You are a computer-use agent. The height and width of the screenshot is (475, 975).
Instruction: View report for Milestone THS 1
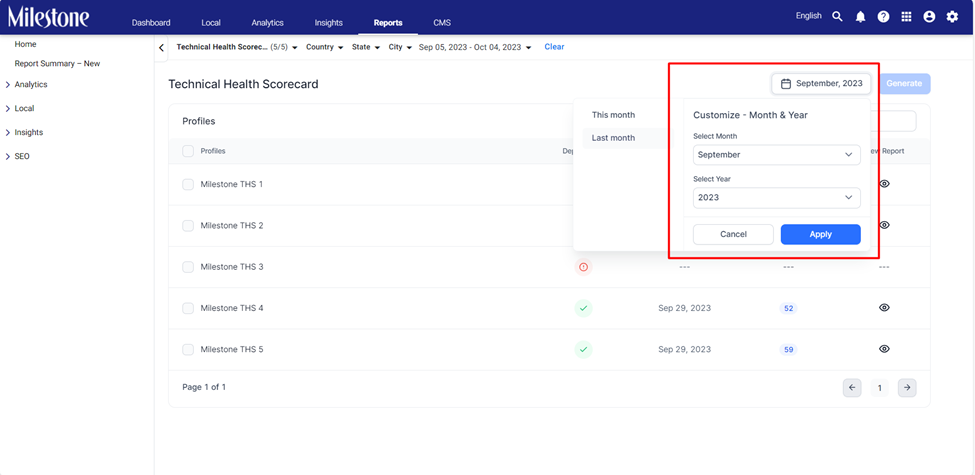[x=884, y=184]
